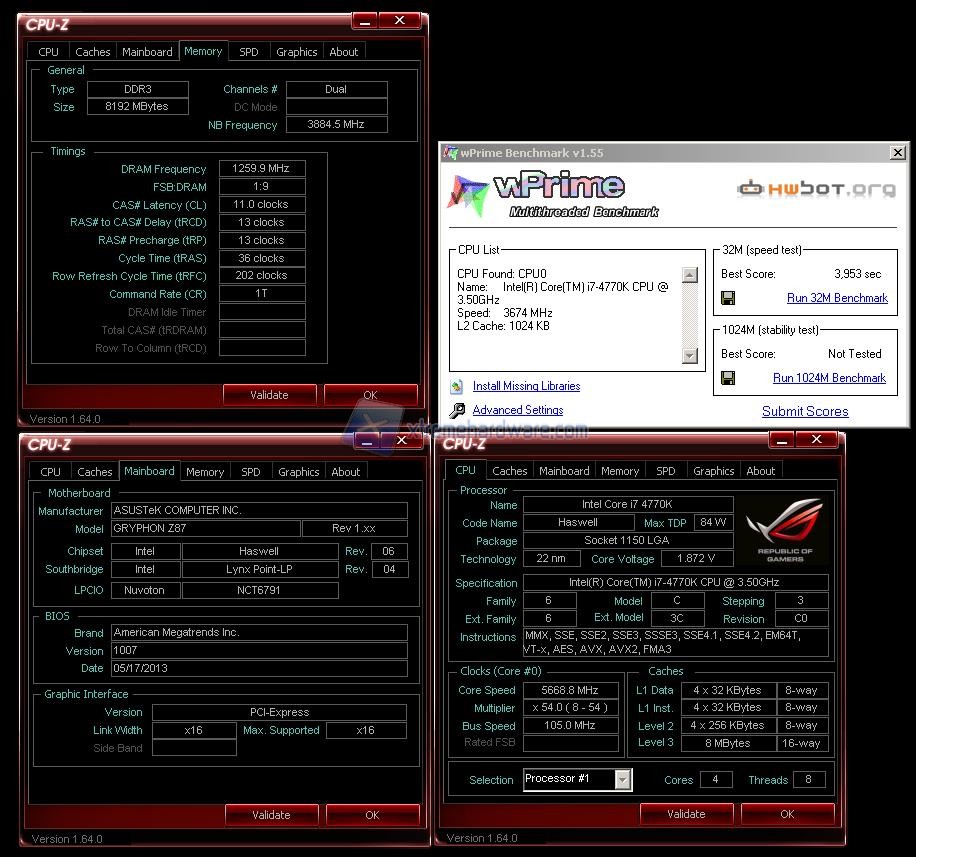The width and height of the screenshot is (960, 857).
Task: Click the DRAM Frequency value field
Action: (262, 169)
